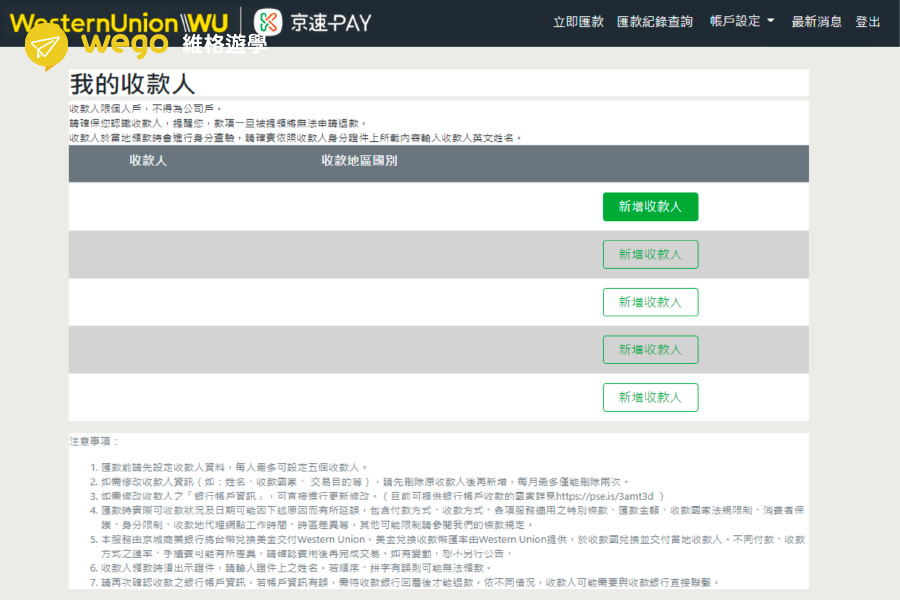
Task: Click 新增收款人 in the fourth table row
Action: [x=650, y=350]
